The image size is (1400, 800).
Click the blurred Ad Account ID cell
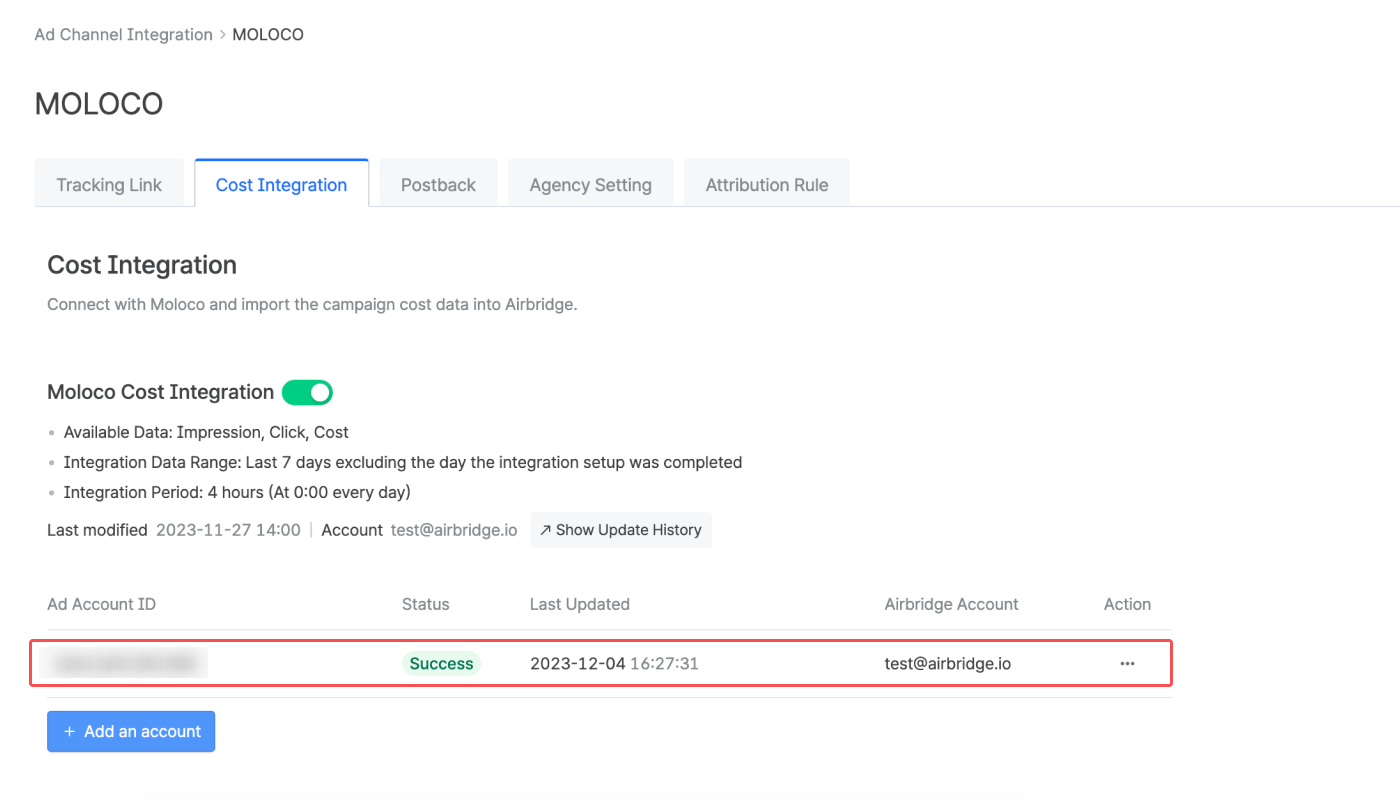pos(125,663)
